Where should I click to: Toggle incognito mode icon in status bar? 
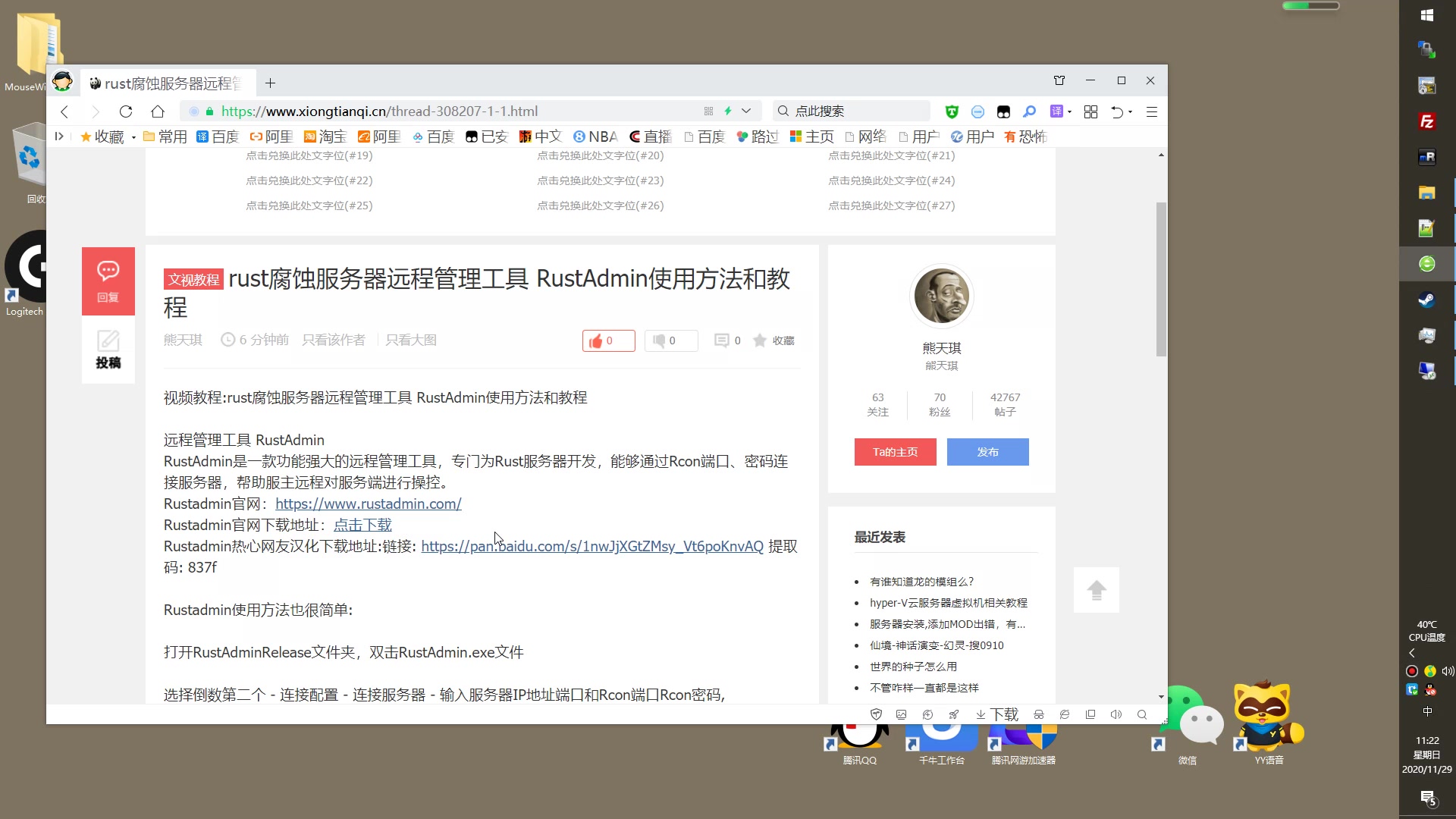coord(1039,714)
